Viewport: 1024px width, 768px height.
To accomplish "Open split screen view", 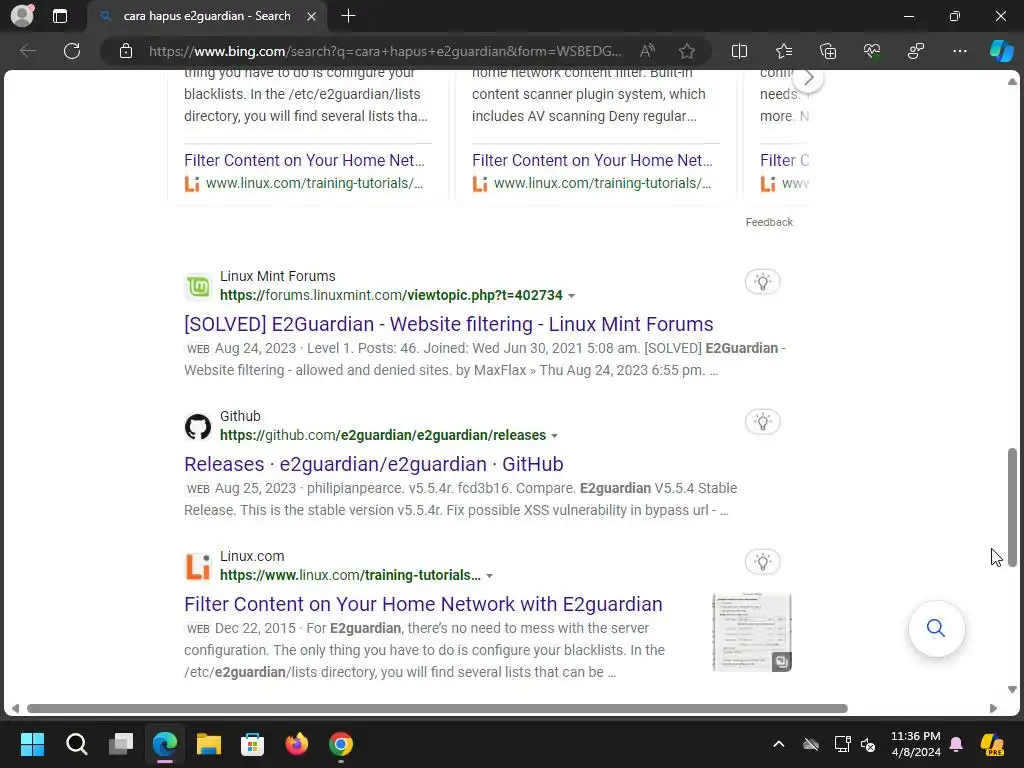I will tap(739, 51).
